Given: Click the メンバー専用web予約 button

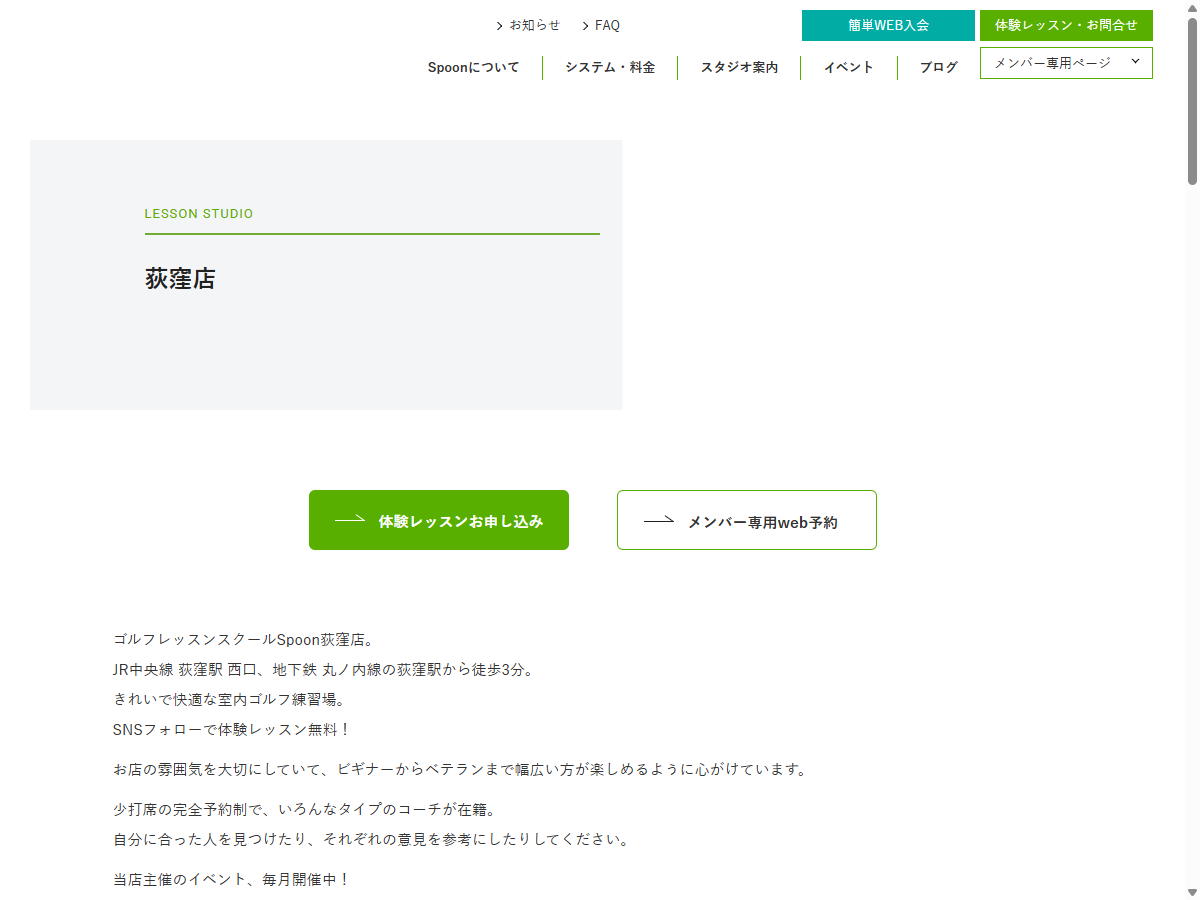Looking at the screenshot, I should pos(747,520).
